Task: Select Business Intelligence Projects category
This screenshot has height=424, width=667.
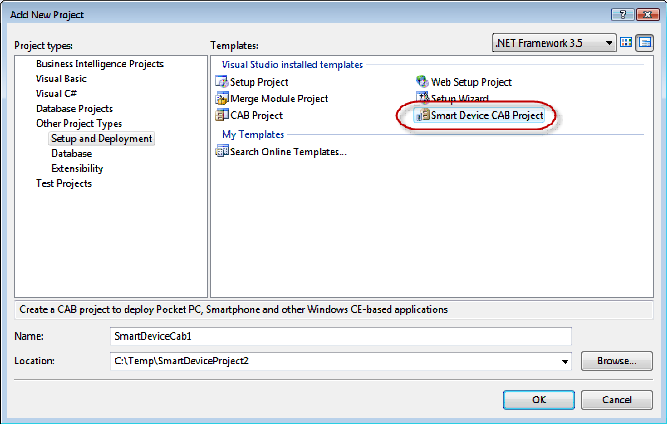Action: (x=100, y=64)
